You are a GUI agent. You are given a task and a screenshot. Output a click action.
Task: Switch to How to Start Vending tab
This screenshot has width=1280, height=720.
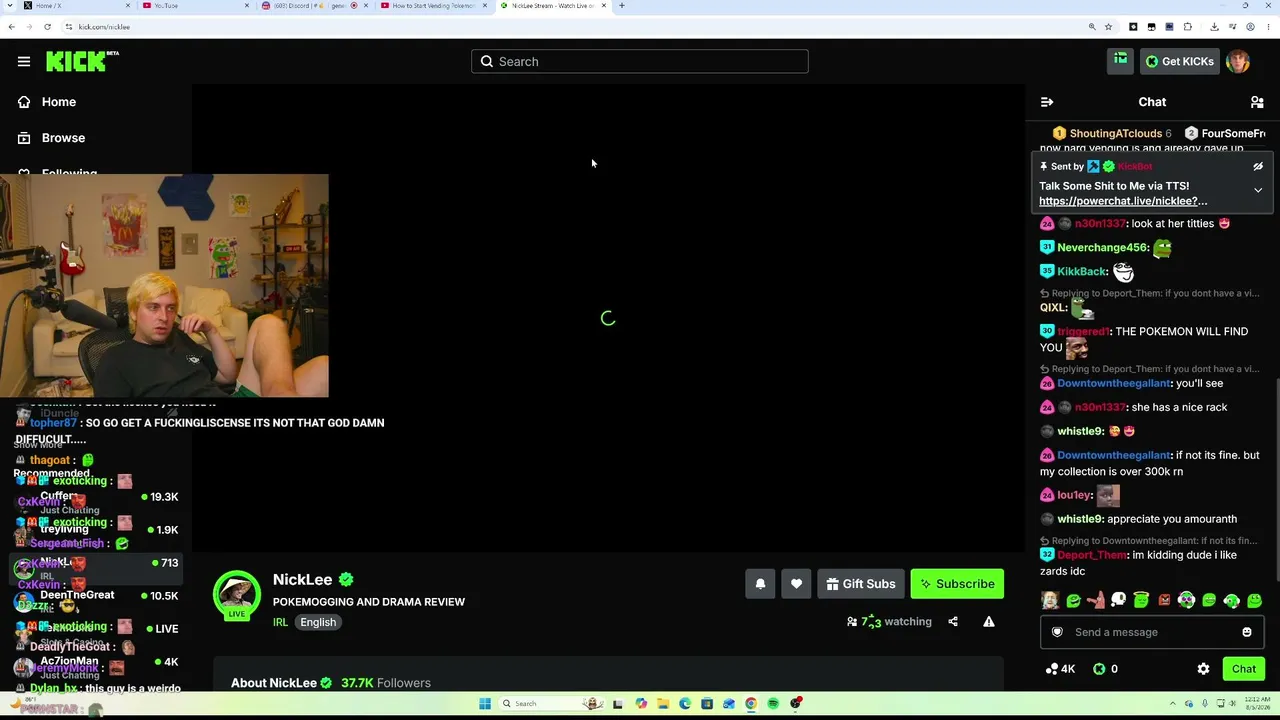[432, 6]
